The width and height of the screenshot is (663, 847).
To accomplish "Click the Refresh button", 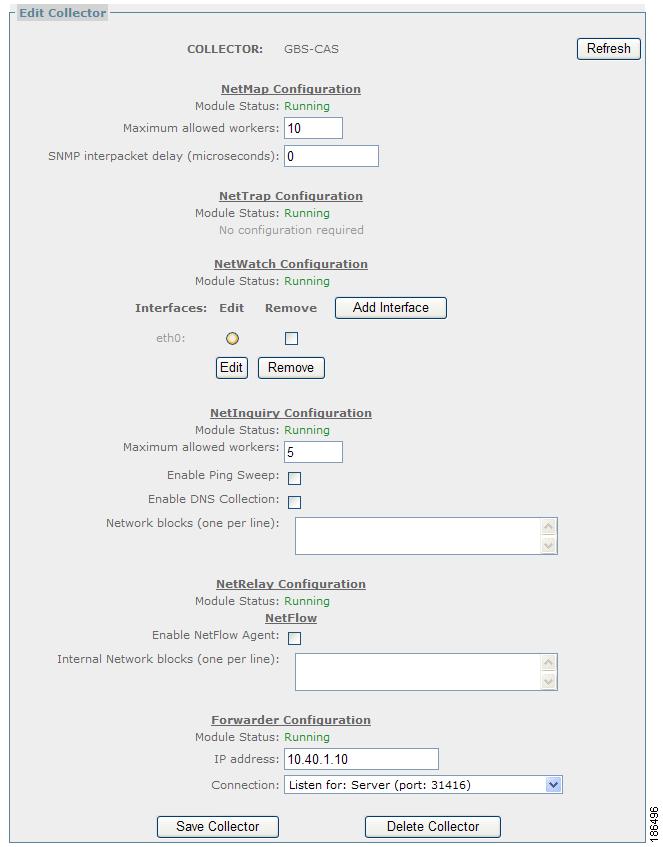I will point(608,48).
